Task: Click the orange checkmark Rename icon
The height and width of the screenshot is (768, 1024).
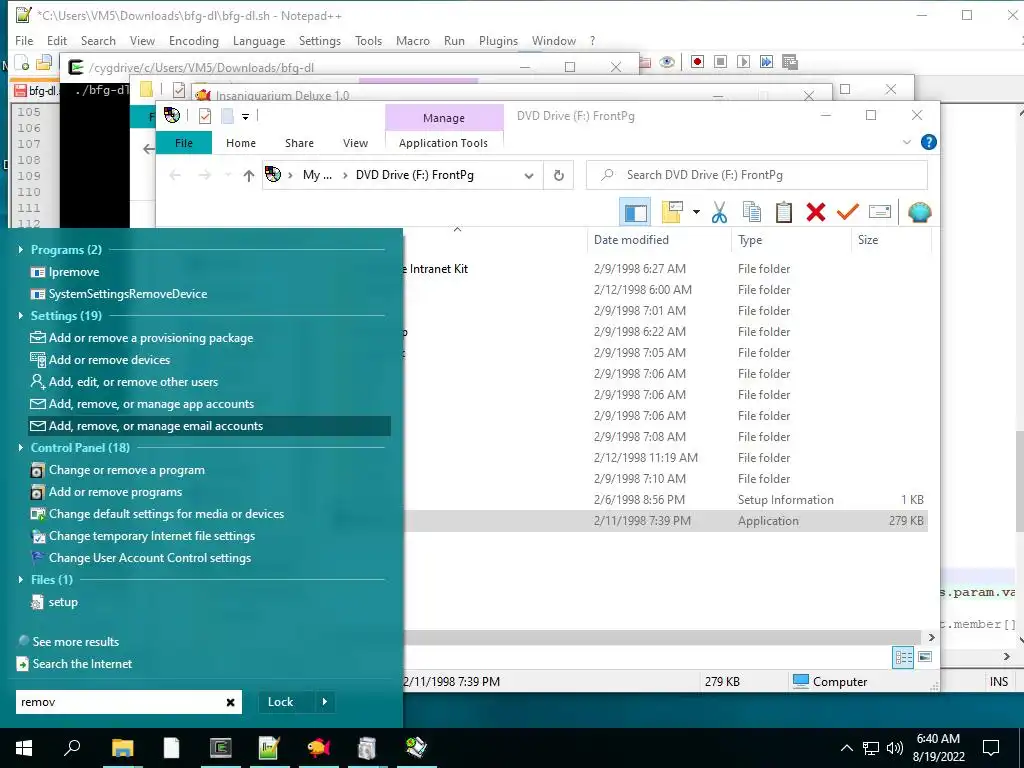Action: pyautogui.click(x=847, y=212)
